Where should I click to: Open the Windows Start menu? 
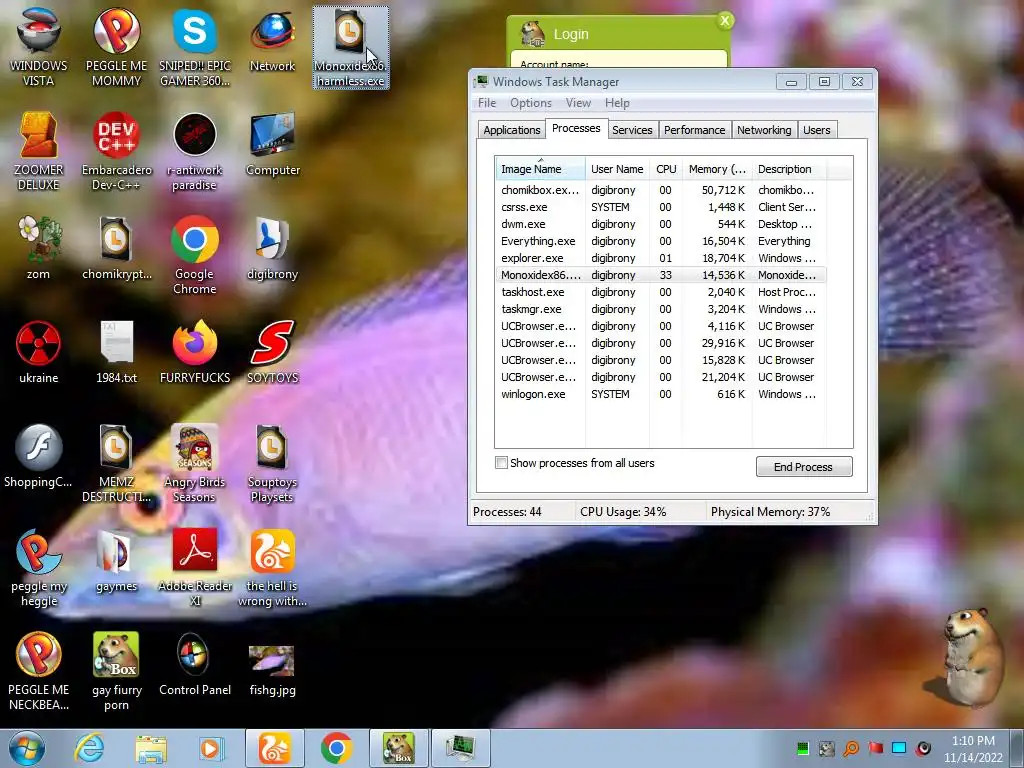27,748
